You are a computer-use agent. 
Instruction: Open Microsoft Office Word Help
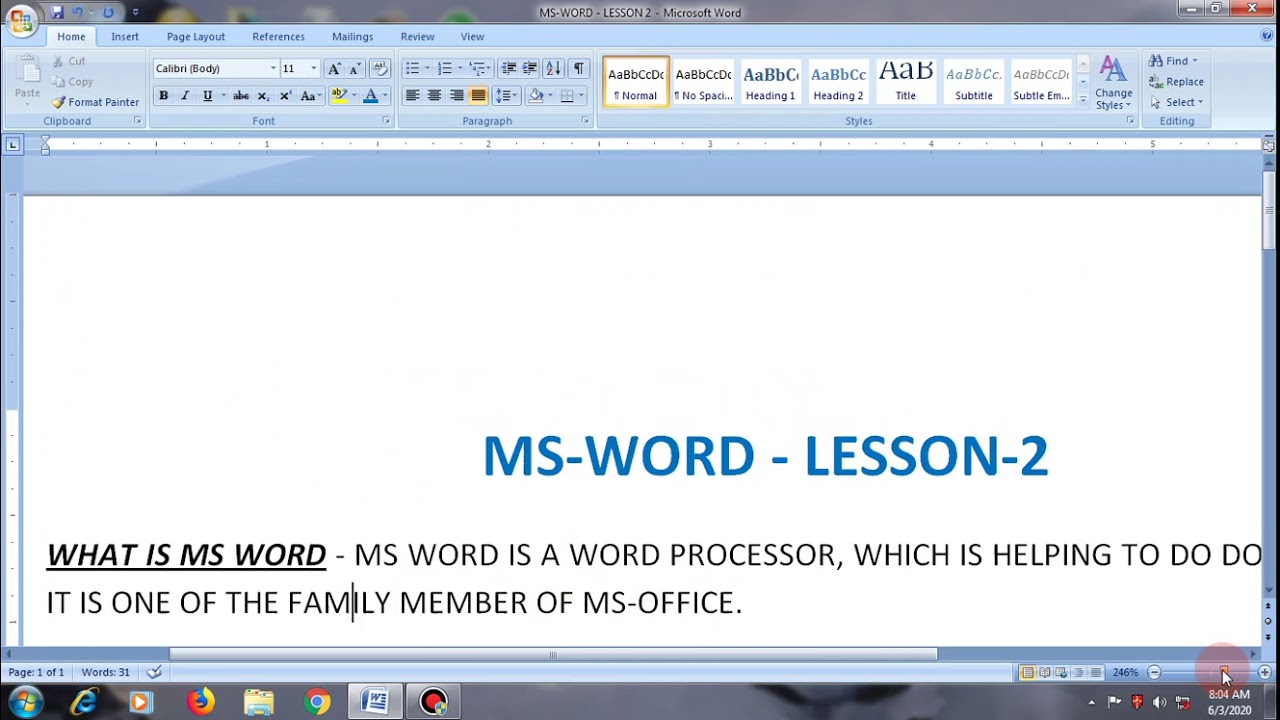[x=1267, y=36]
